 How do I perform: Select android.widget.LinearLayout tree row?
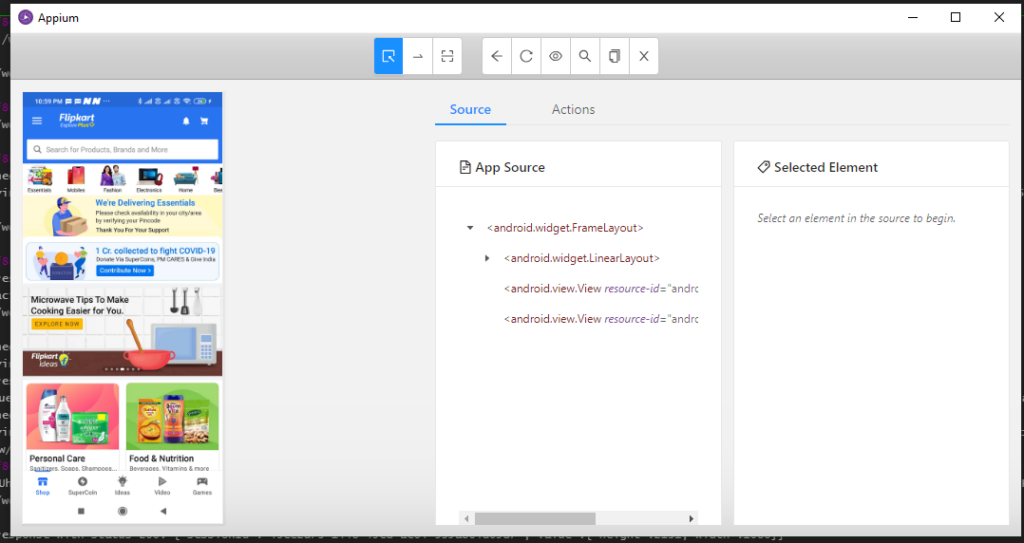click(x=582, y=258)
